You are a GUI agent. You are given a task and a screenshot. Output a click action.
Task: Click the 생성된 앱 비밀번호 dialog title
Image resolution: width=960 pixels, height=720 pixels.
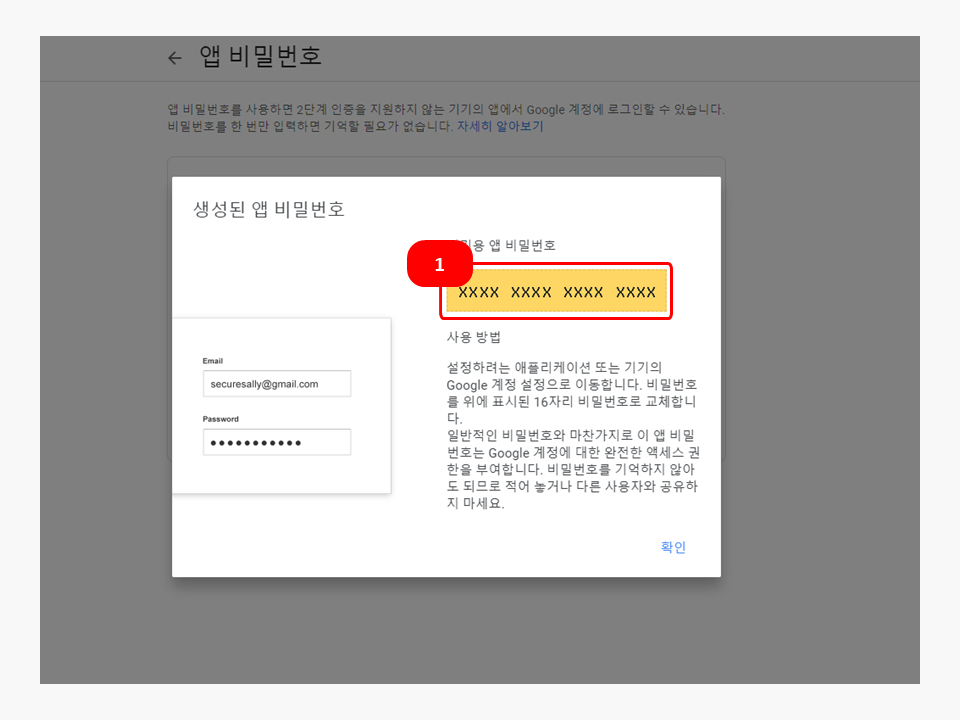point(269,210)
